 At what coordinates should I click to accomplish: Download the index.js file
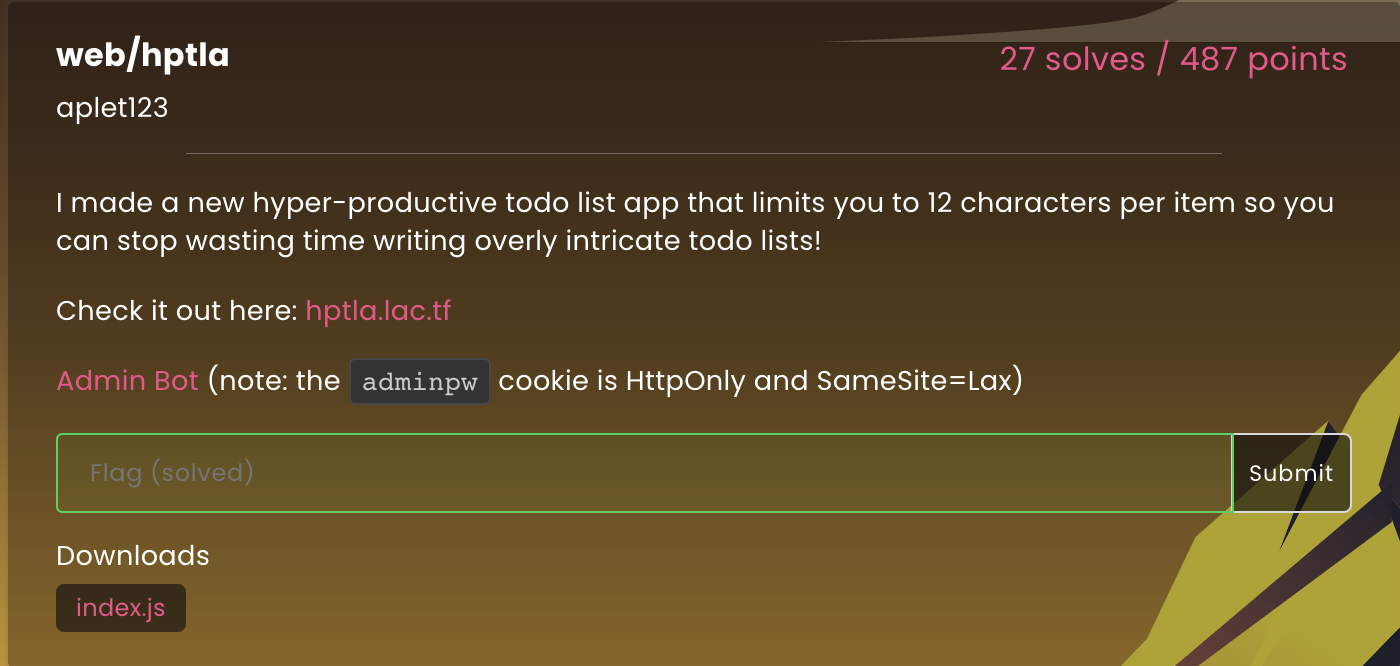pyautogui.click(x=121, y=608)
